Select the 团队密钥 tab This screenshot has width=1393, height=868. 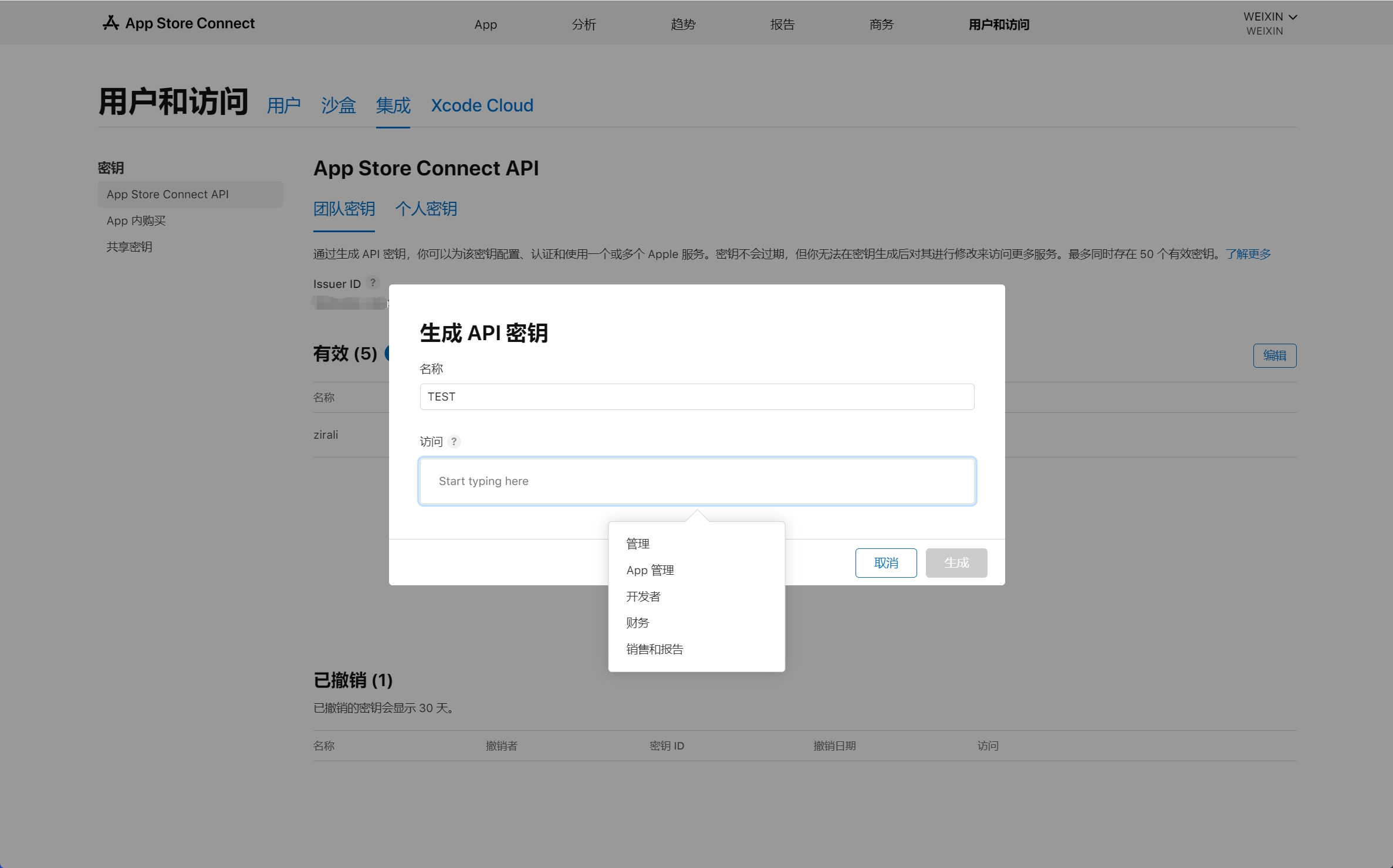pyautogui.click(x=344, y=209)
